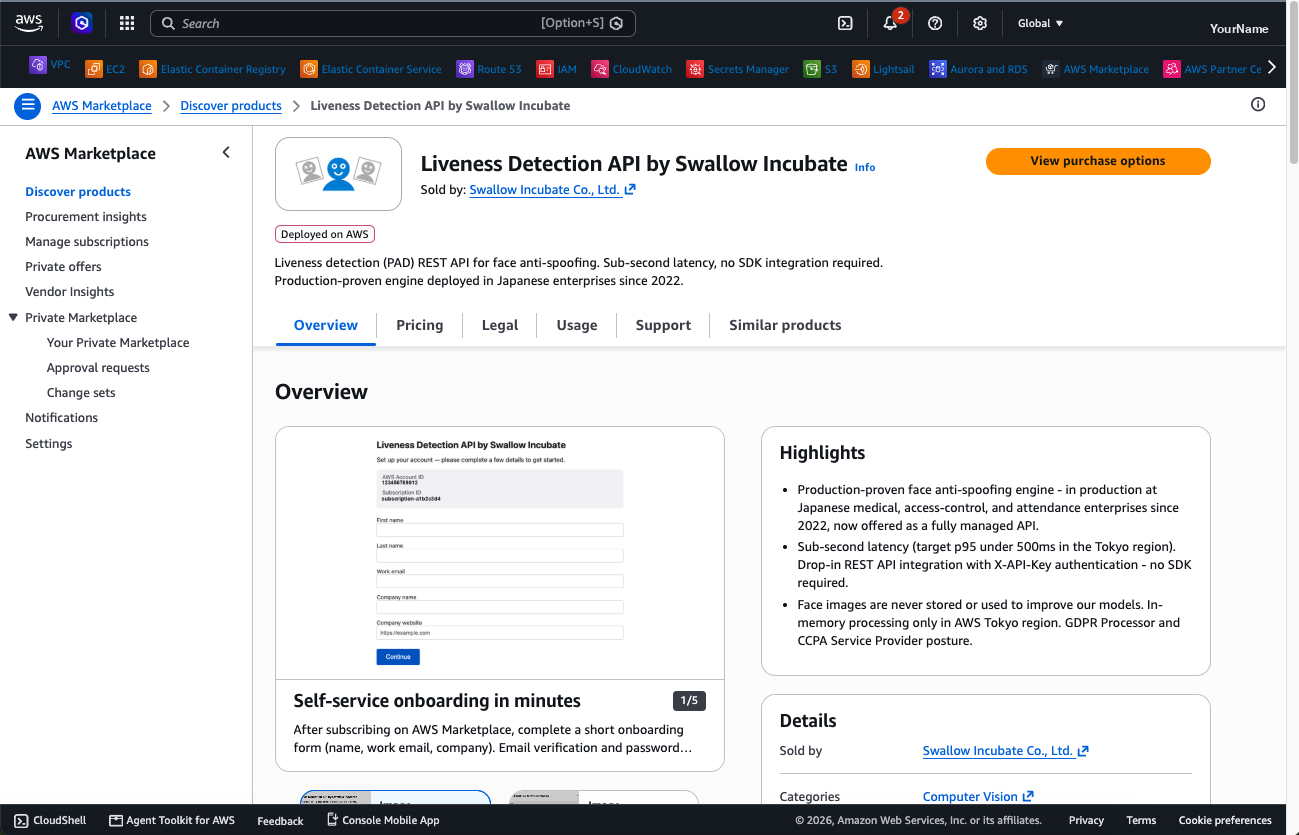The image size is (1299, 835).
Task: Toggle the hamburger navigation menu button
Action: pos(28,105)
